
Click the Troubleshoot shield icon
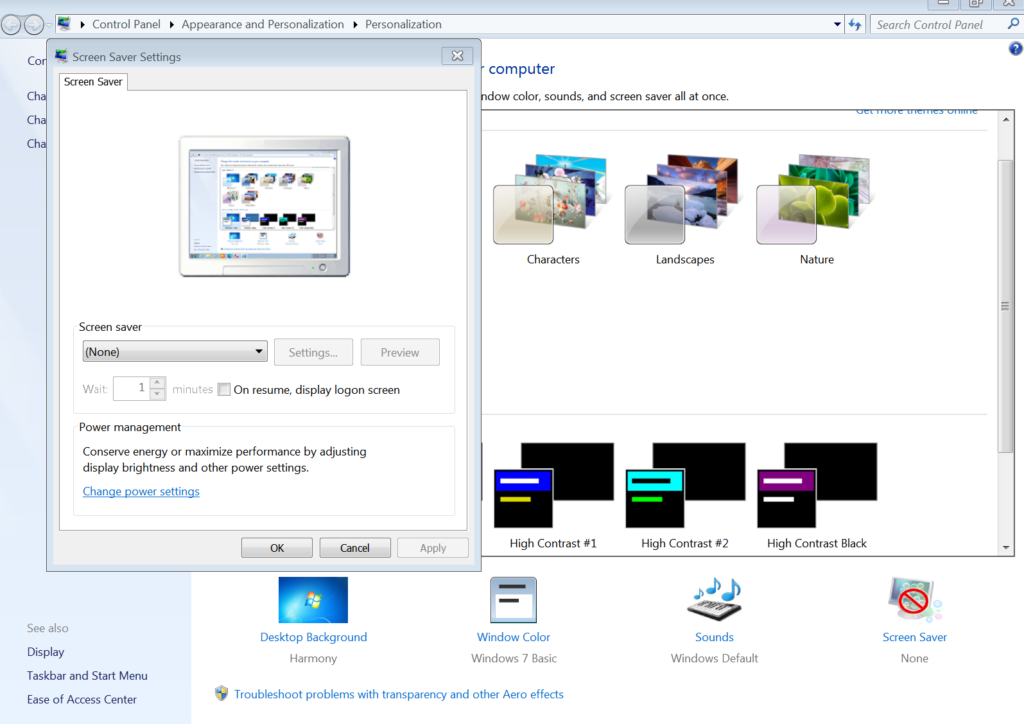click(220, 693)
